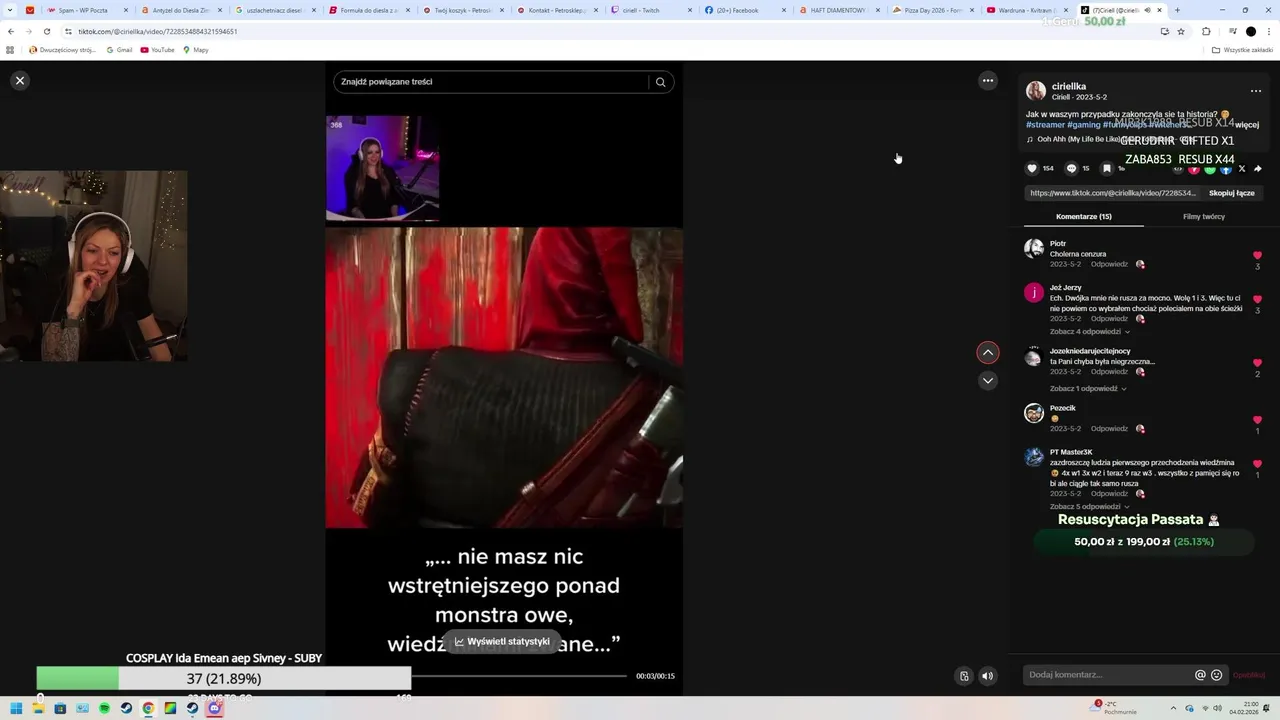The image size is (1280, 720).
Task: Toggle video mute speaker icon
Action: (x=987, y=676)
